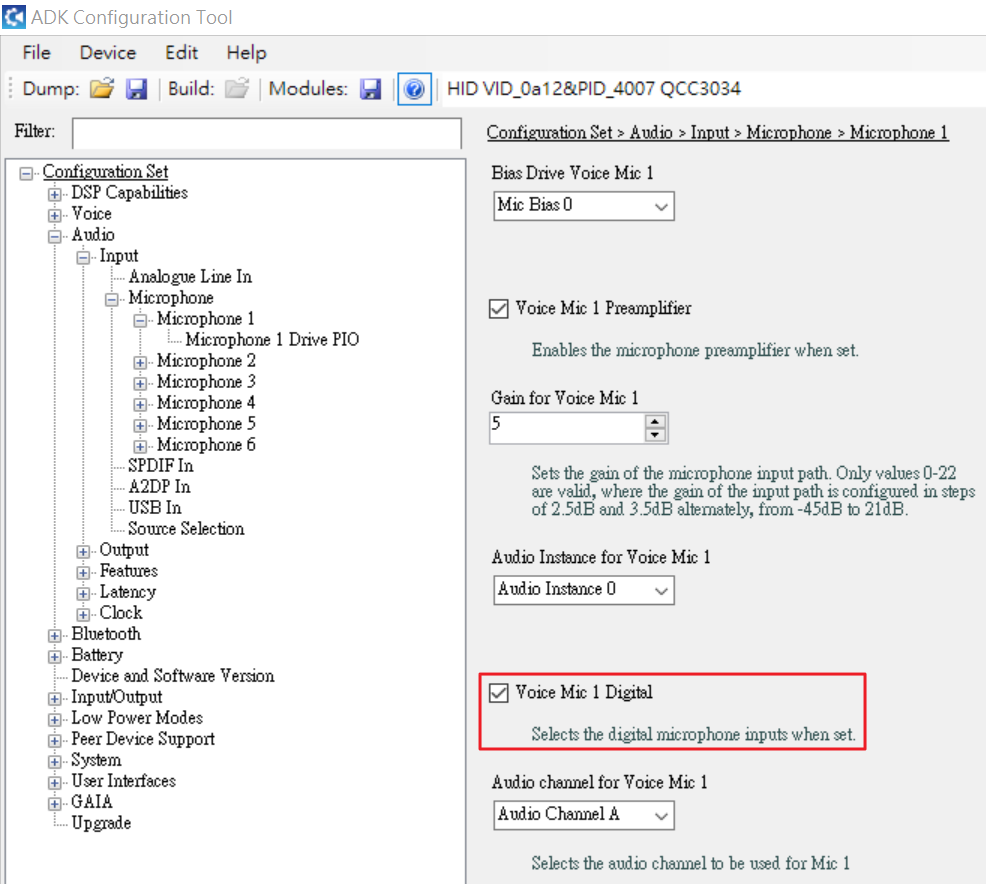Save the dump file icon

[x=137, y=89]
